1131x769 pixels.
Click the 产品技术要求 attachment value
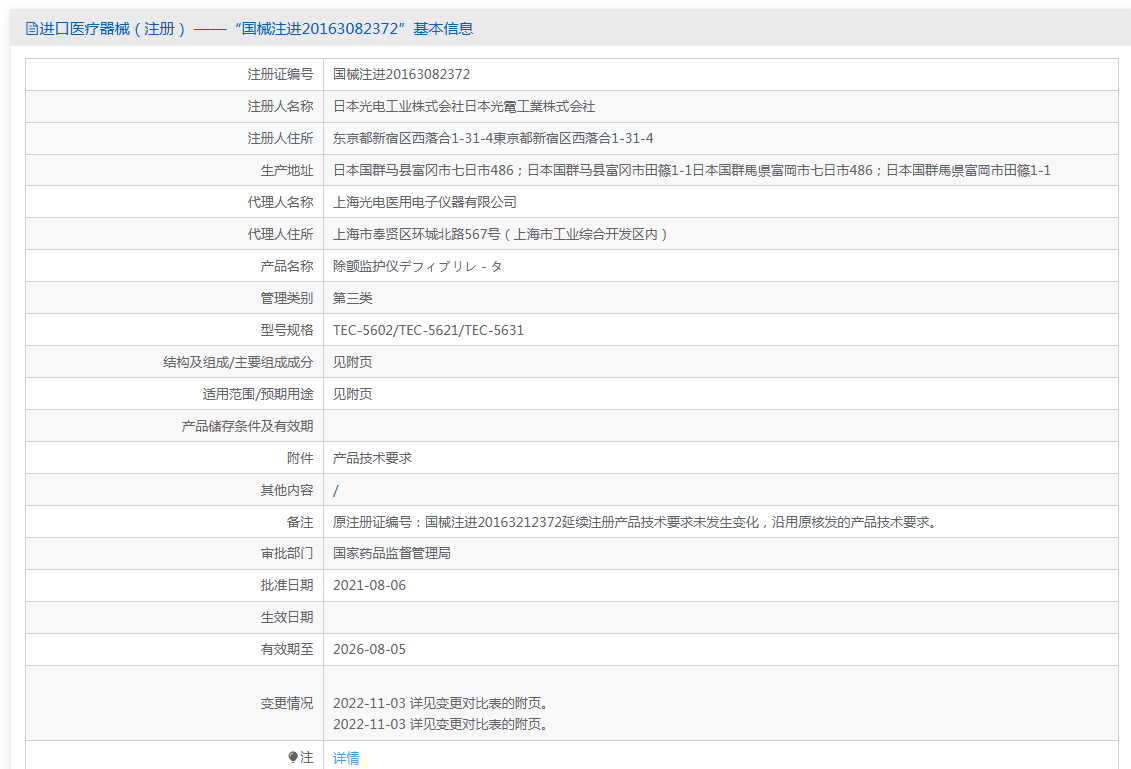pyautogui.click(x=372, y=458)
